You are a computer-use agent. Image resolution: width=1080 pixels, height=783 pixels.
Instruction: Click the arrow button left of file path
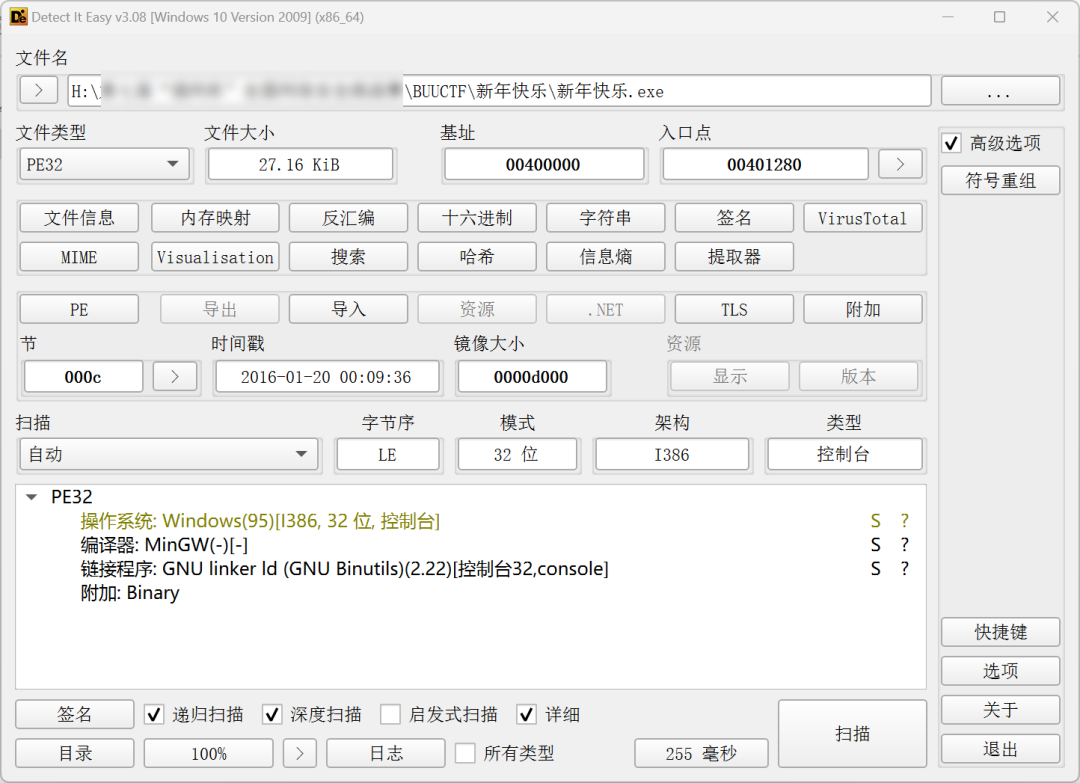(x=39, y=91)
